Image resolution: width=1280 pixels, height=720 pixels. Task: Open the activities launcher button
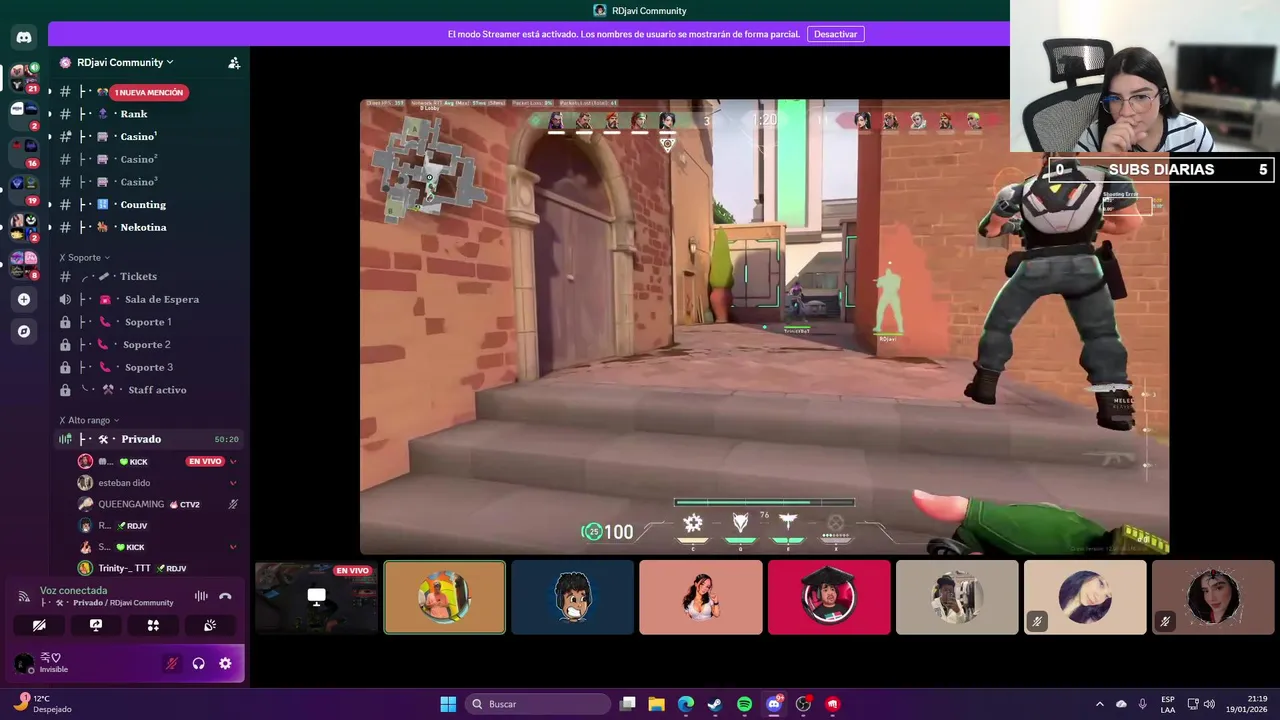click(153, 625)
